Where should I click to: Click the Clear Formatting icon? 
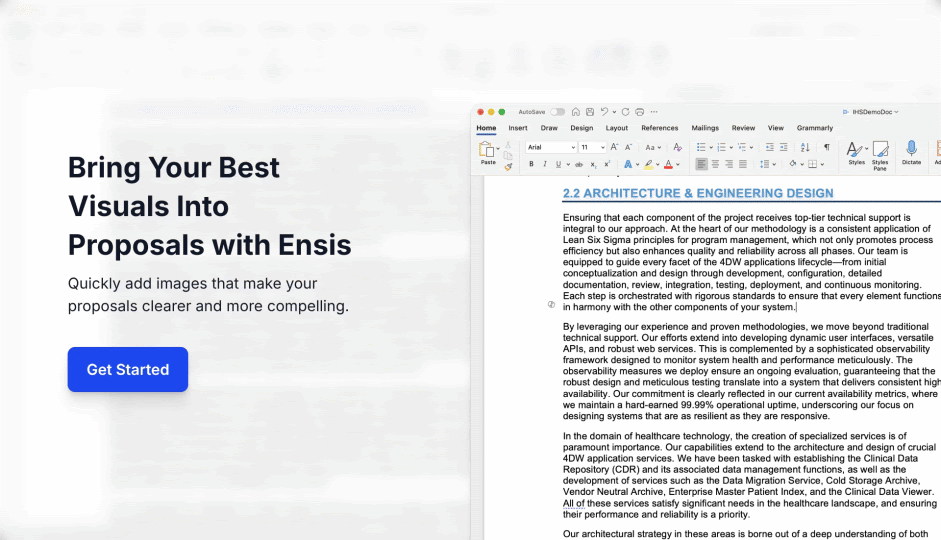(x=678, y=147)
